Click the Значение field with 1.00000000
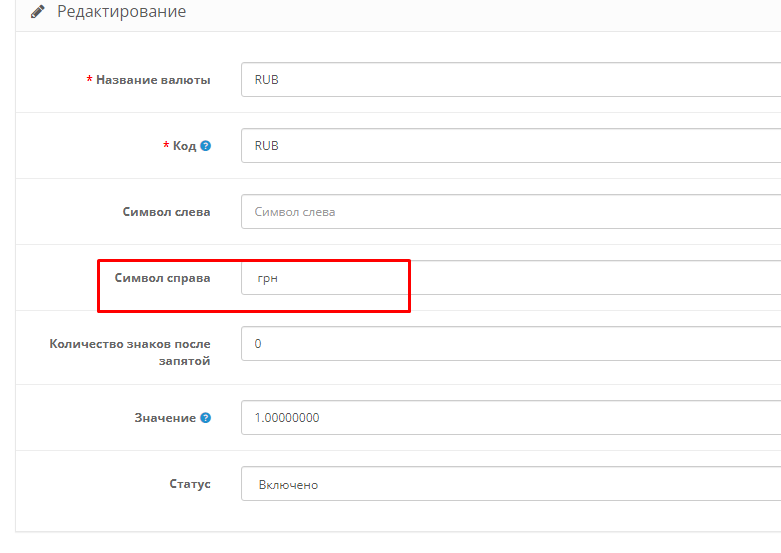Screen dimensions: 781x553 (x=510, y=418)
